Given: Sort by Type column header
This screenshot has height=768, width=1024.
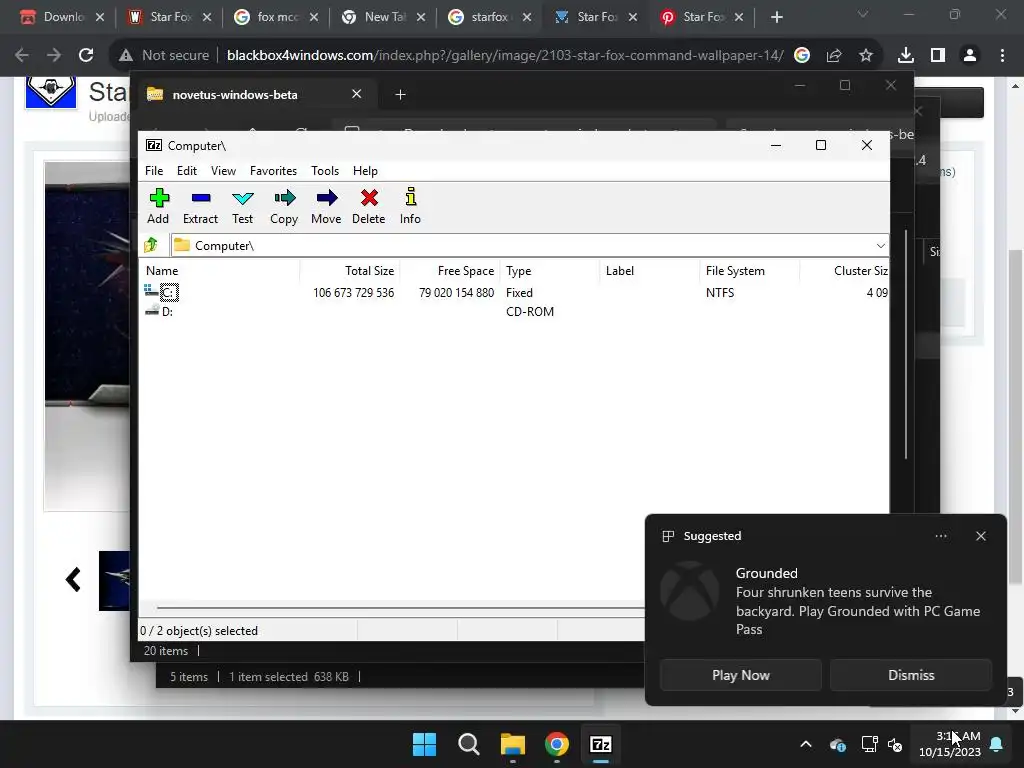Looking at the screenshot, I should click(x=549, y=270).
